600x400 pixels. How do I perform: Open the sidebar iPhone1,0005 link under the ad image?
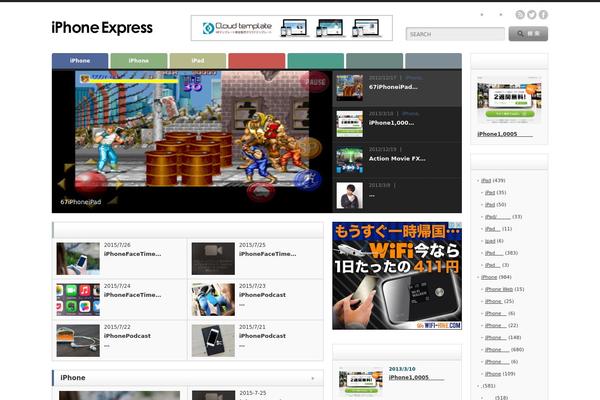tap(504, 134)
